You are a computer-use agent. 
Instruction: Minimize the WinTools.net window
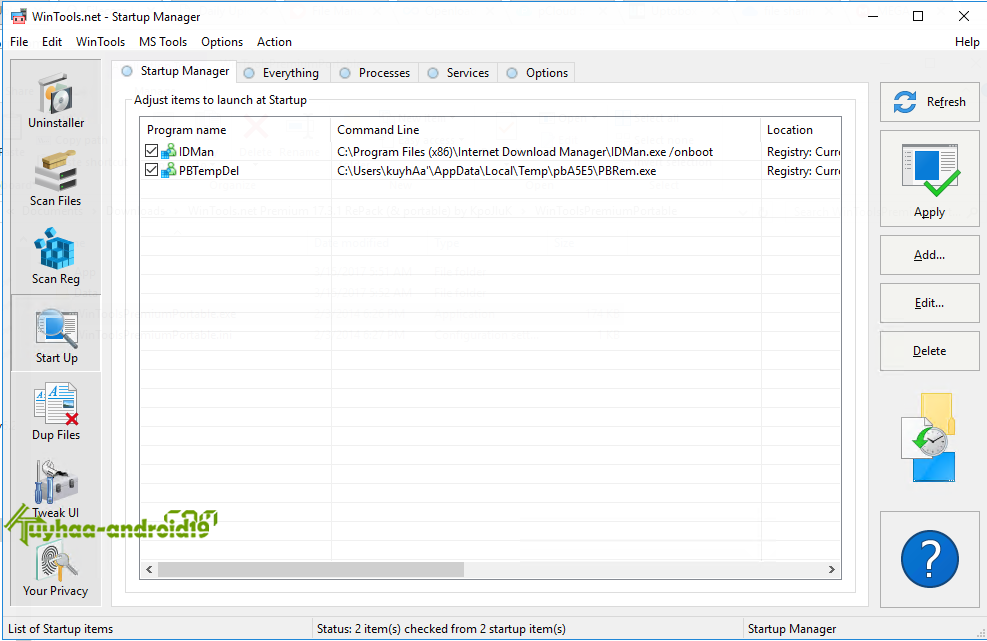[872, 16]
